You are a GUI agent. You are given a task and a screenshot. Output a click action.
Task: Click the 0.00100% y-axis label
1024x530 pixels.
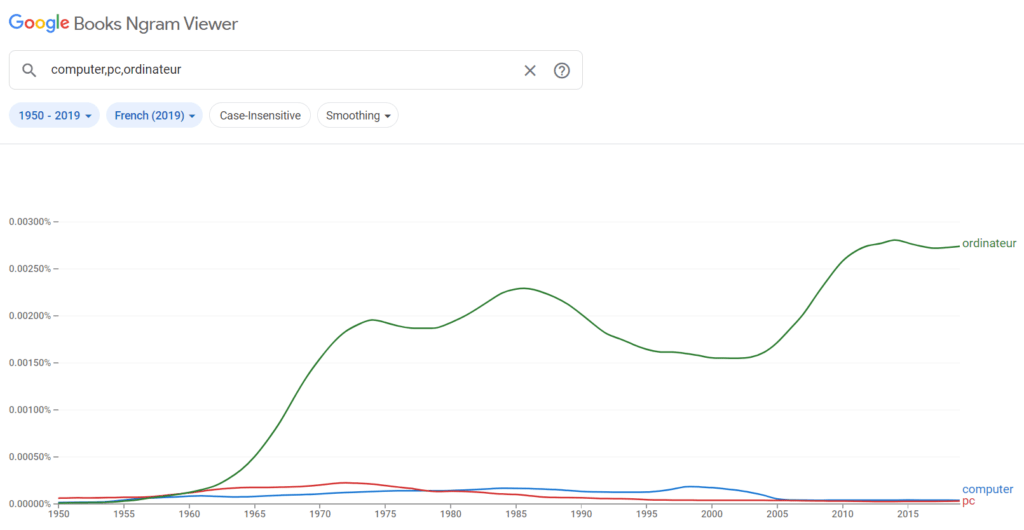[x=29, y=410]
